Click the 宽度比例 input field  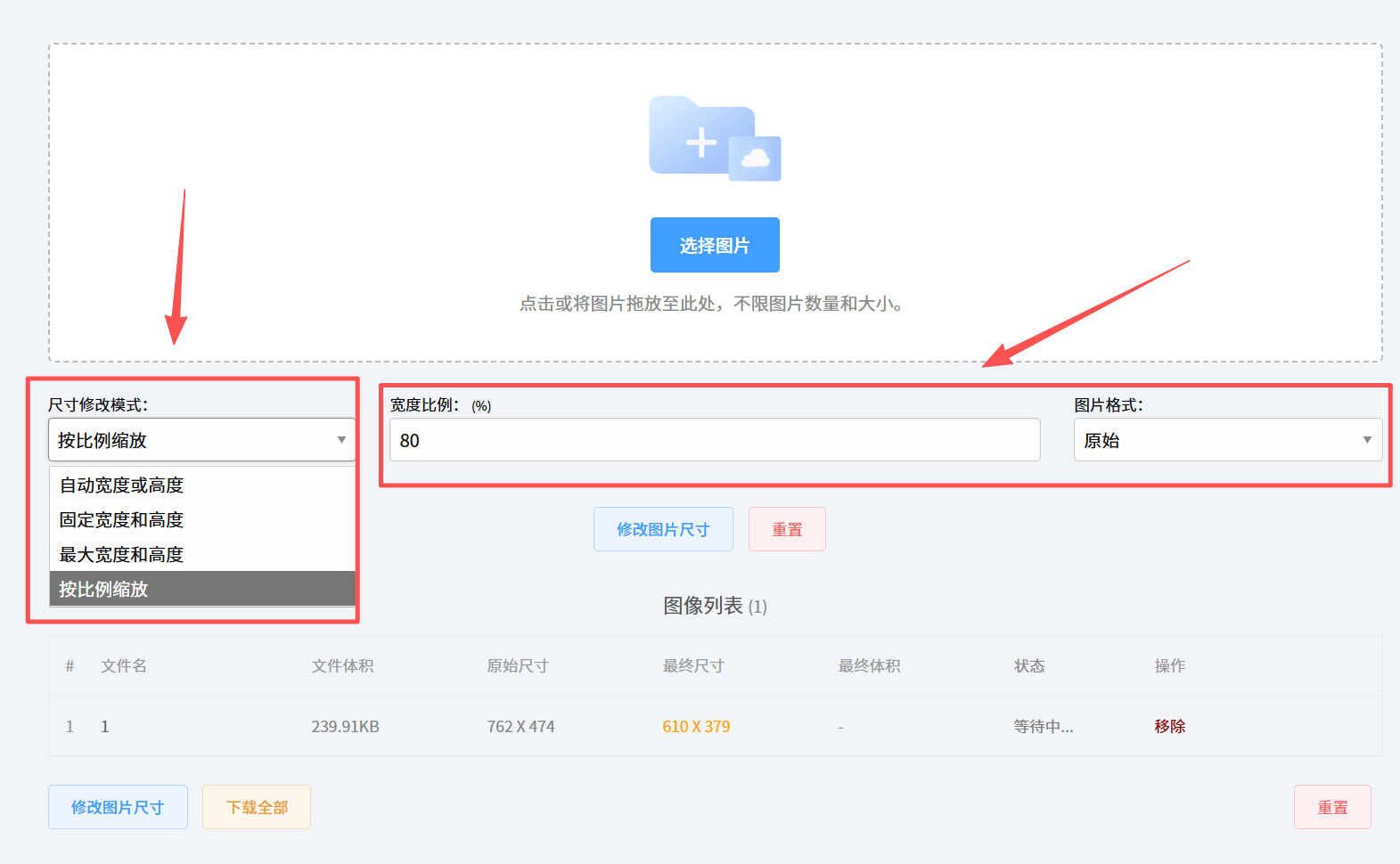click(715, 440)
